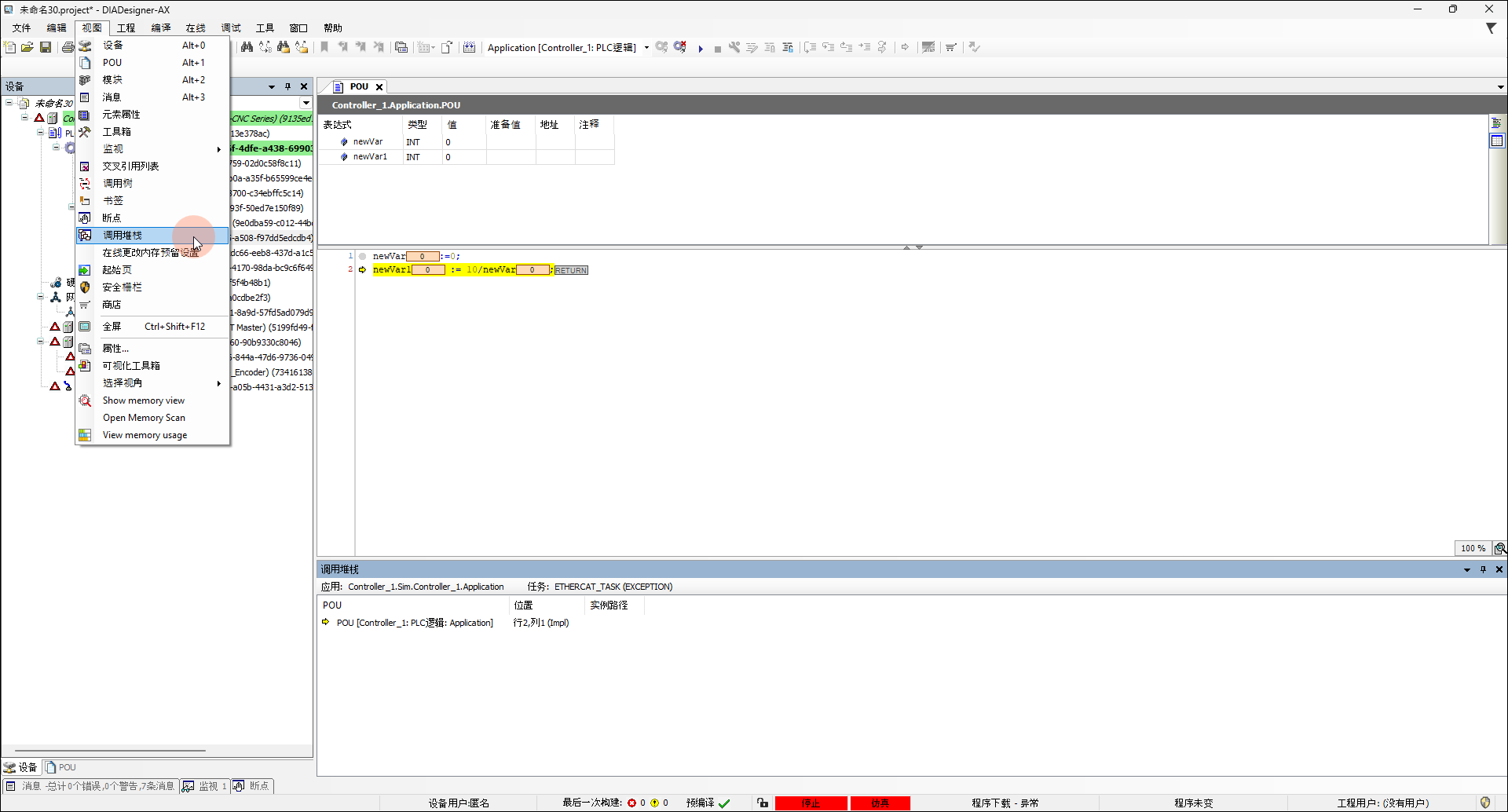Screen dimensions: 1508x812
Task: Click the Open project folder icon
Action: 27,48
